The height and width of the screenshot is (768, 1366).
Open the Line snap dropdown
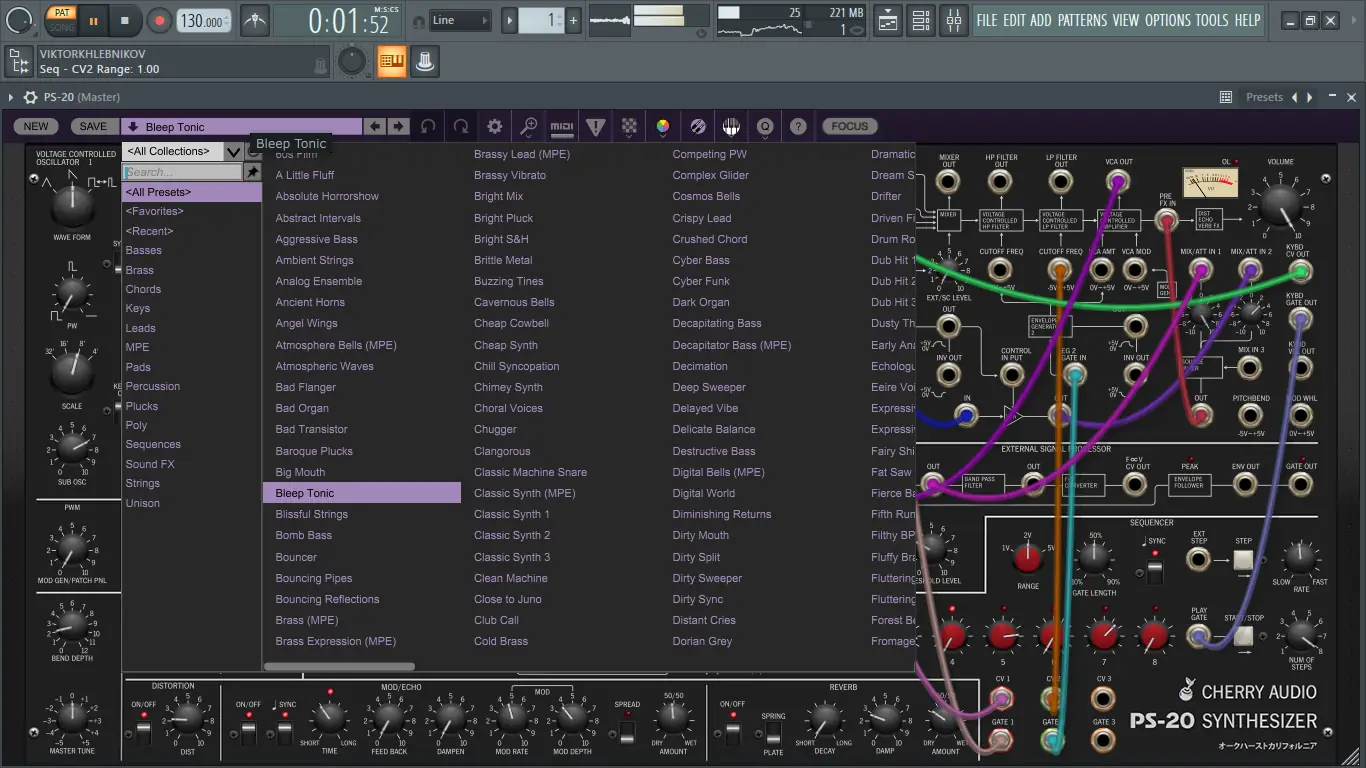460,20
